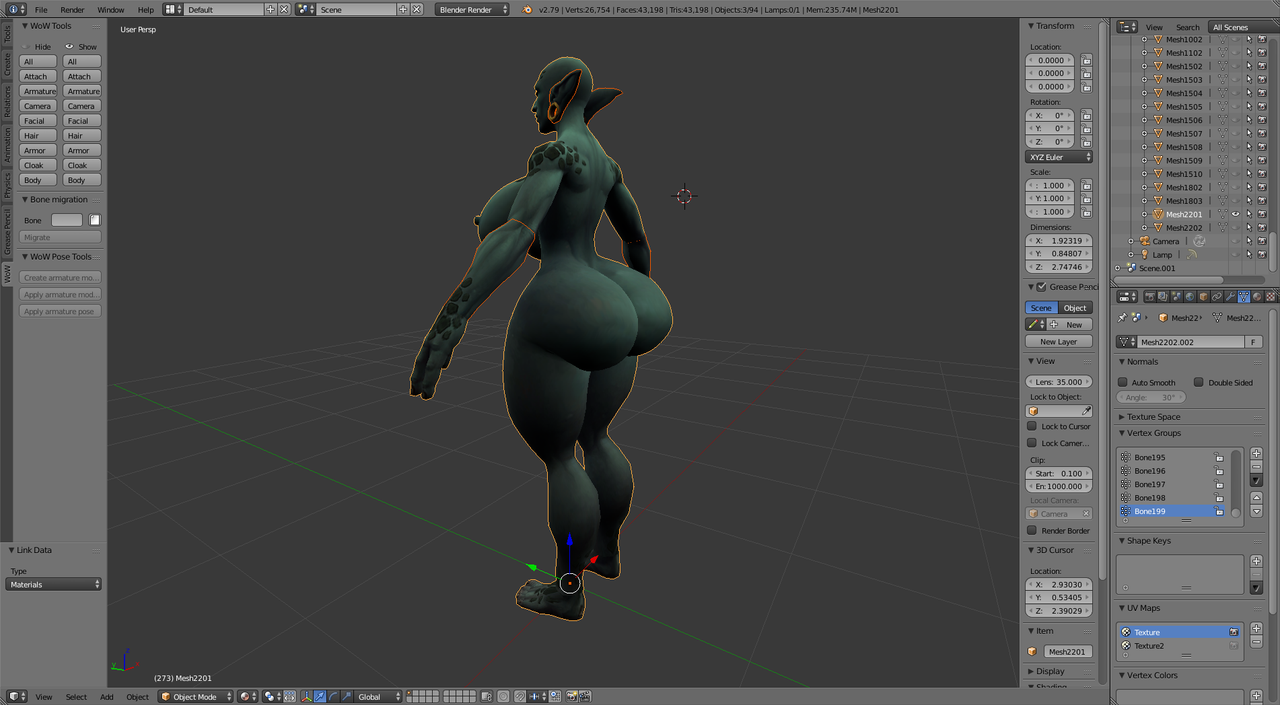This screenshot has width=1280, height=705.
Task: Open the Render Layers properties tab icon
Action: (1163, 297)
